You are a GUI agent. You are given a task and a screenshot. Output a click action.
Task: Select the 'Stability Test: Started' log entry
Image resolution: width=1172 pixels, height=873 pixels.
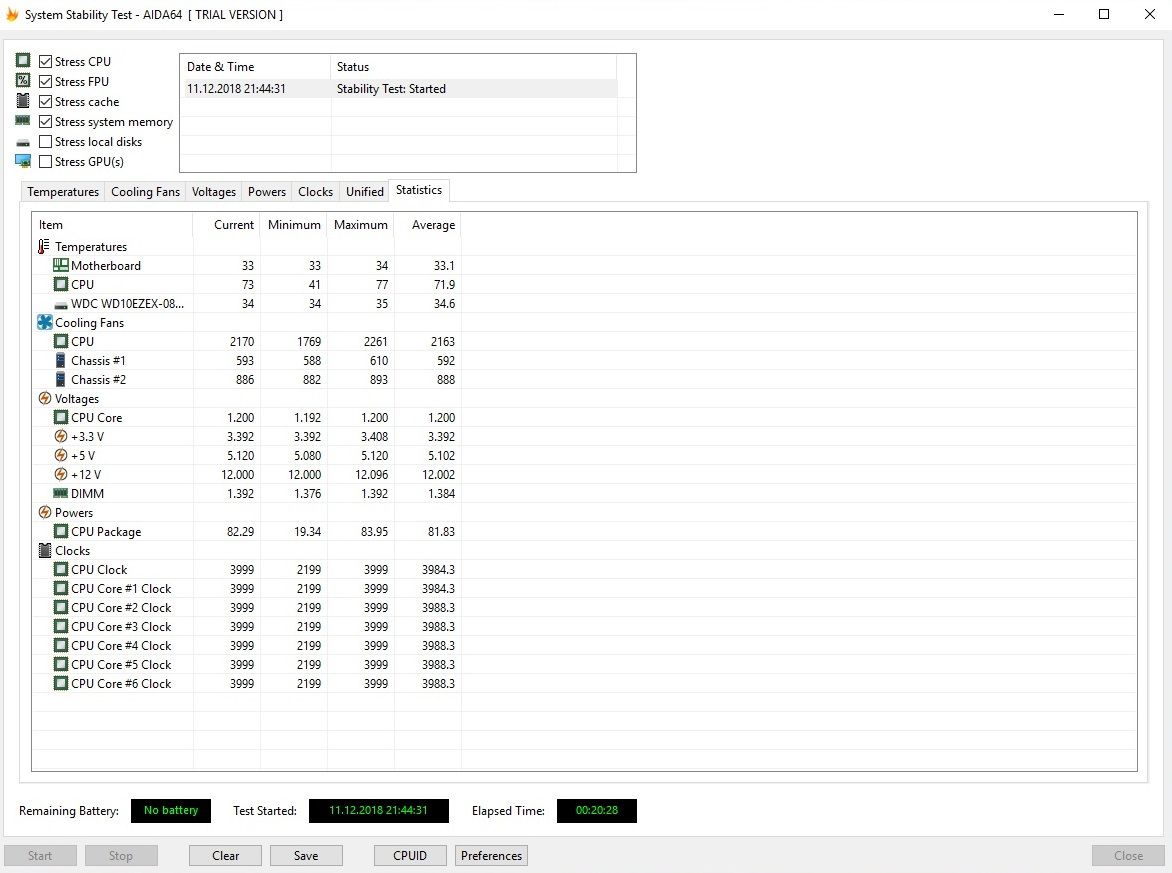(x=401, y=88)
